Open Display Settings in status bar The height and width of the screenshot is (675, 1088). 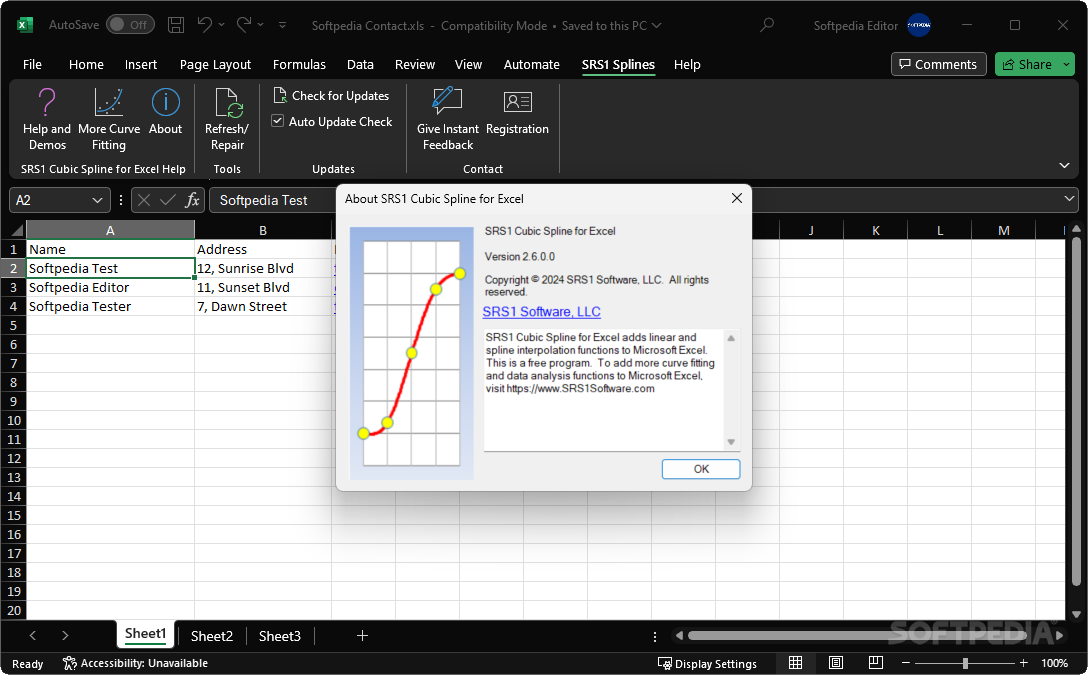point(707,664)
